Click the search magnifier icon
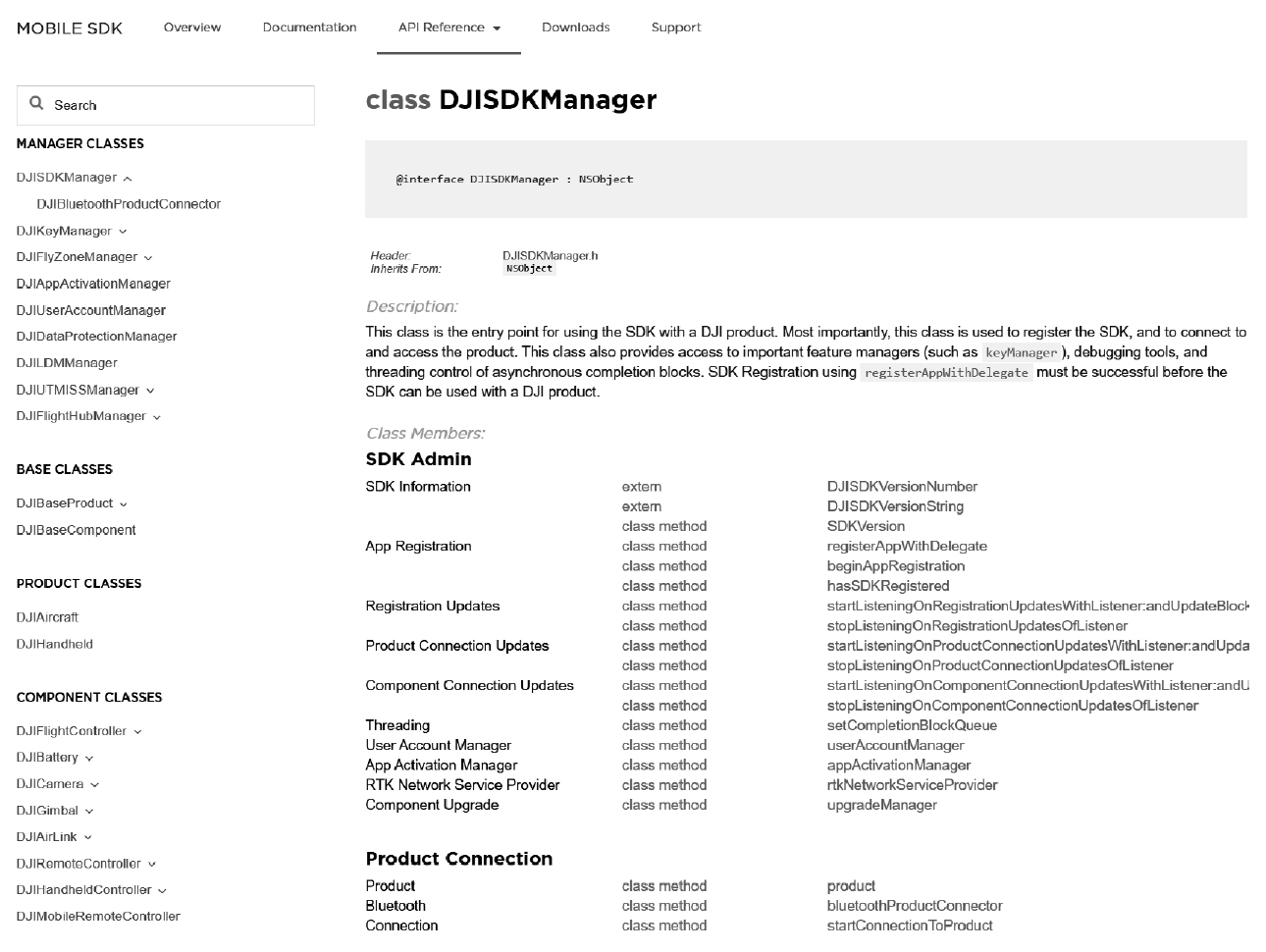 coord(37,103)
